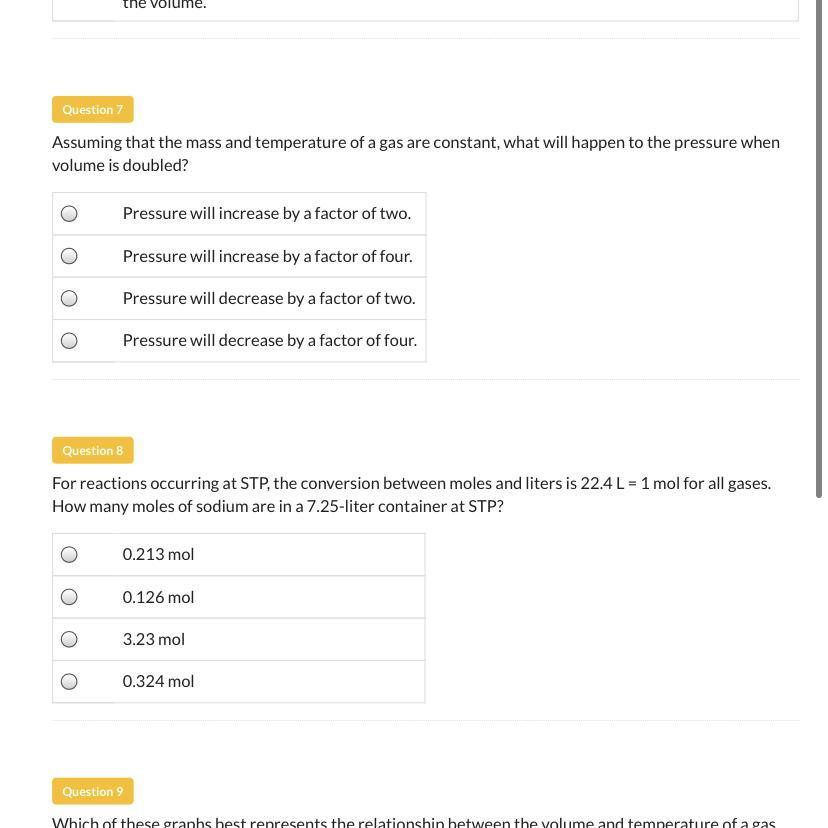Choose the 0.126 mol radio option
This screenshot has height=828, width=828.
point(69,597)
